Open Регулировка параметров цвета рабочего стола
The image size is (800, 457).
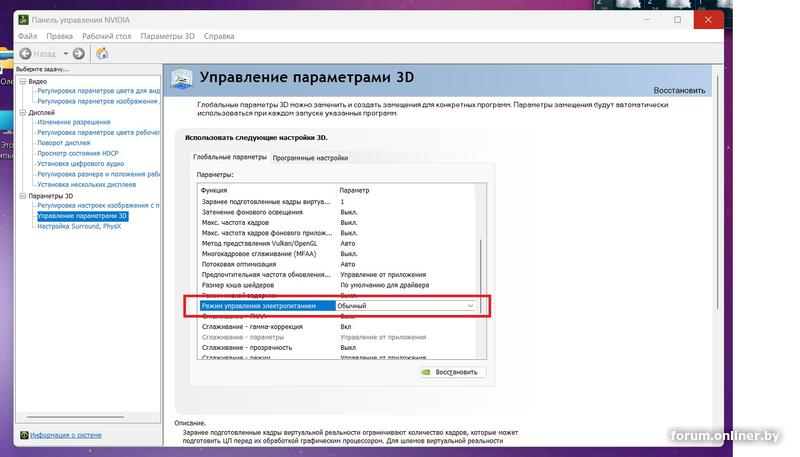click(98, 132)
